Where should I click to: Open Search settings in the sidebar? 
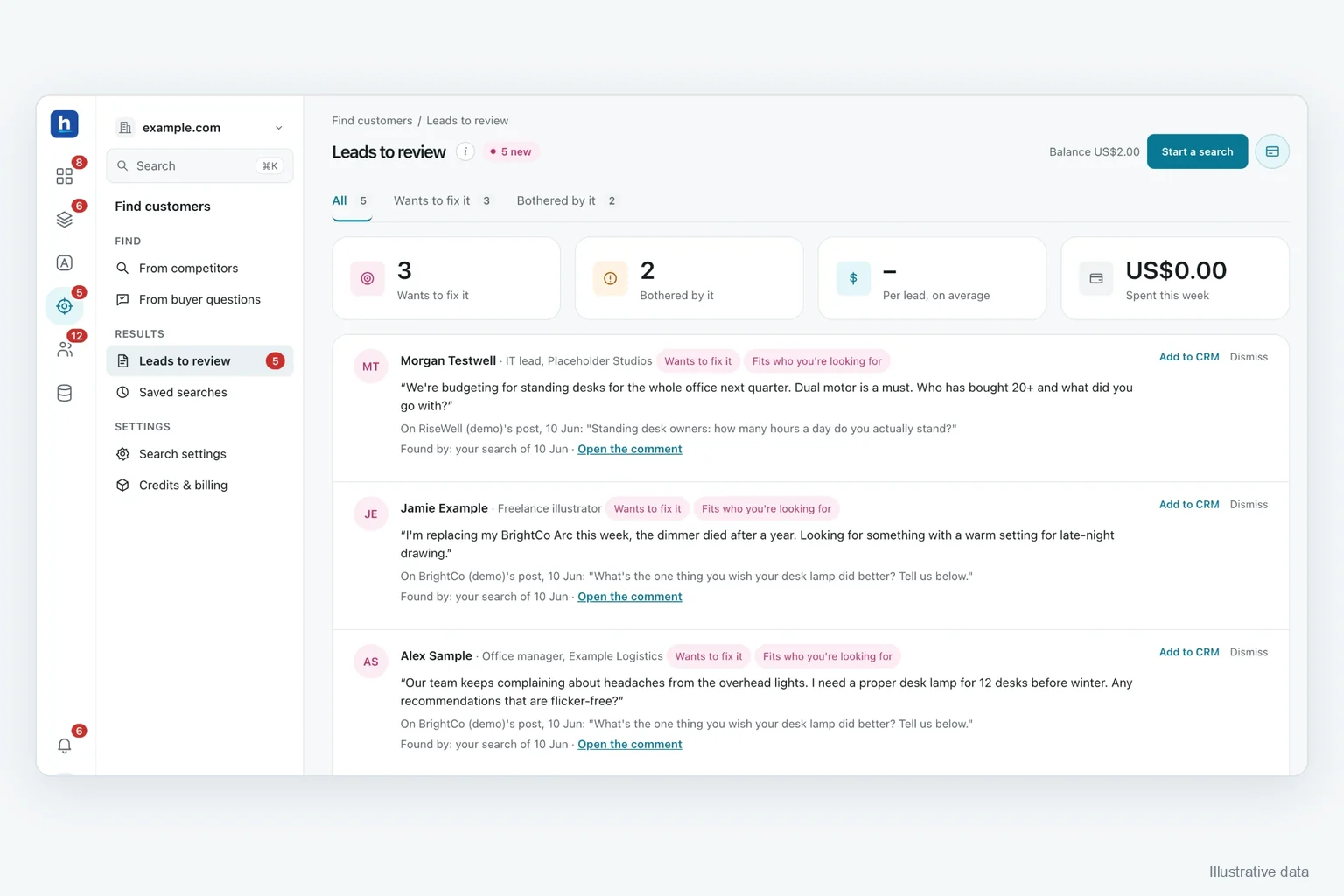(199, 453)
